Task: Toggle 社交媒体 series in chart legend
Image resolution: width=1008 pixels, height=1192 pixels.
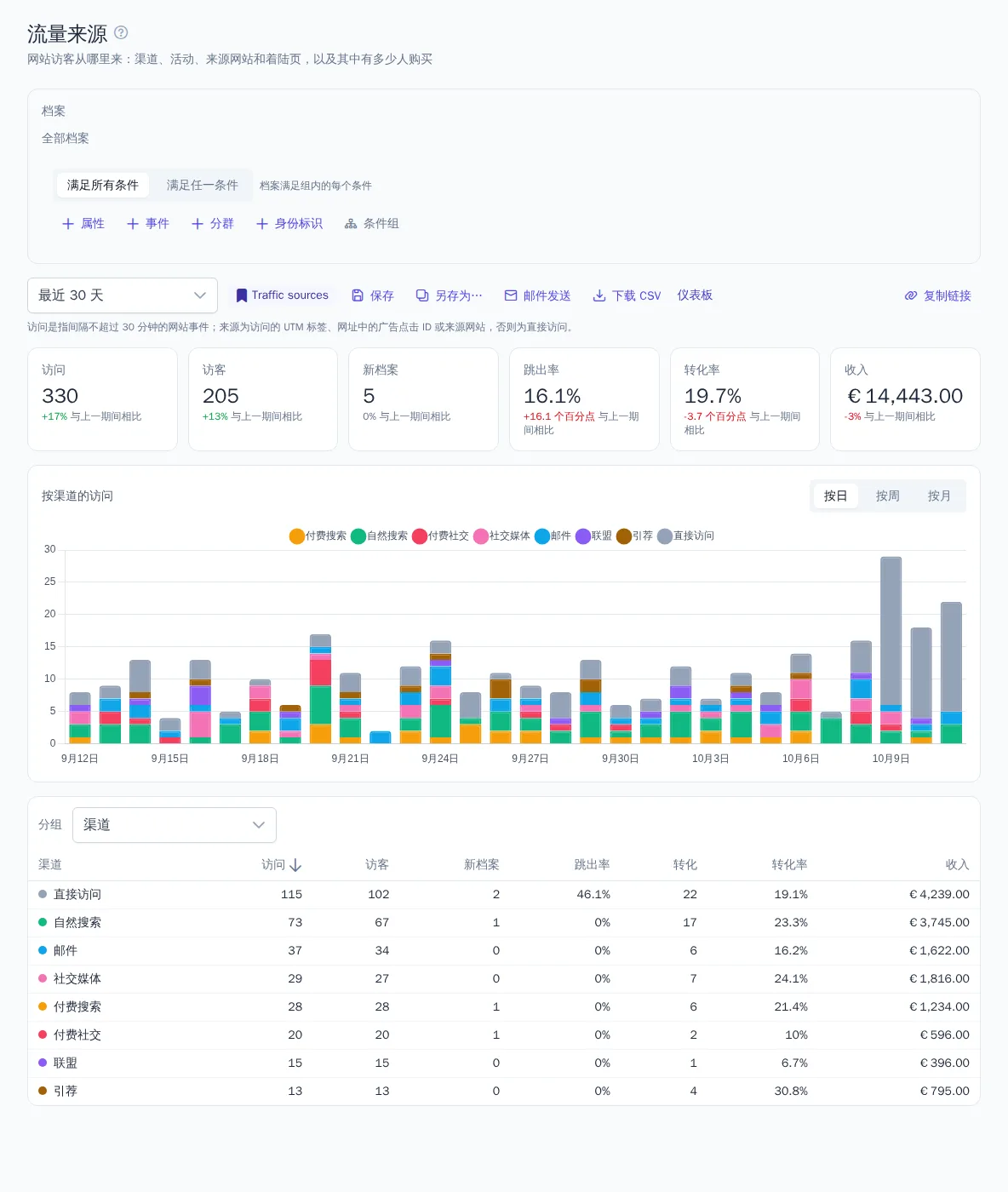Action: tap(502, 536)
